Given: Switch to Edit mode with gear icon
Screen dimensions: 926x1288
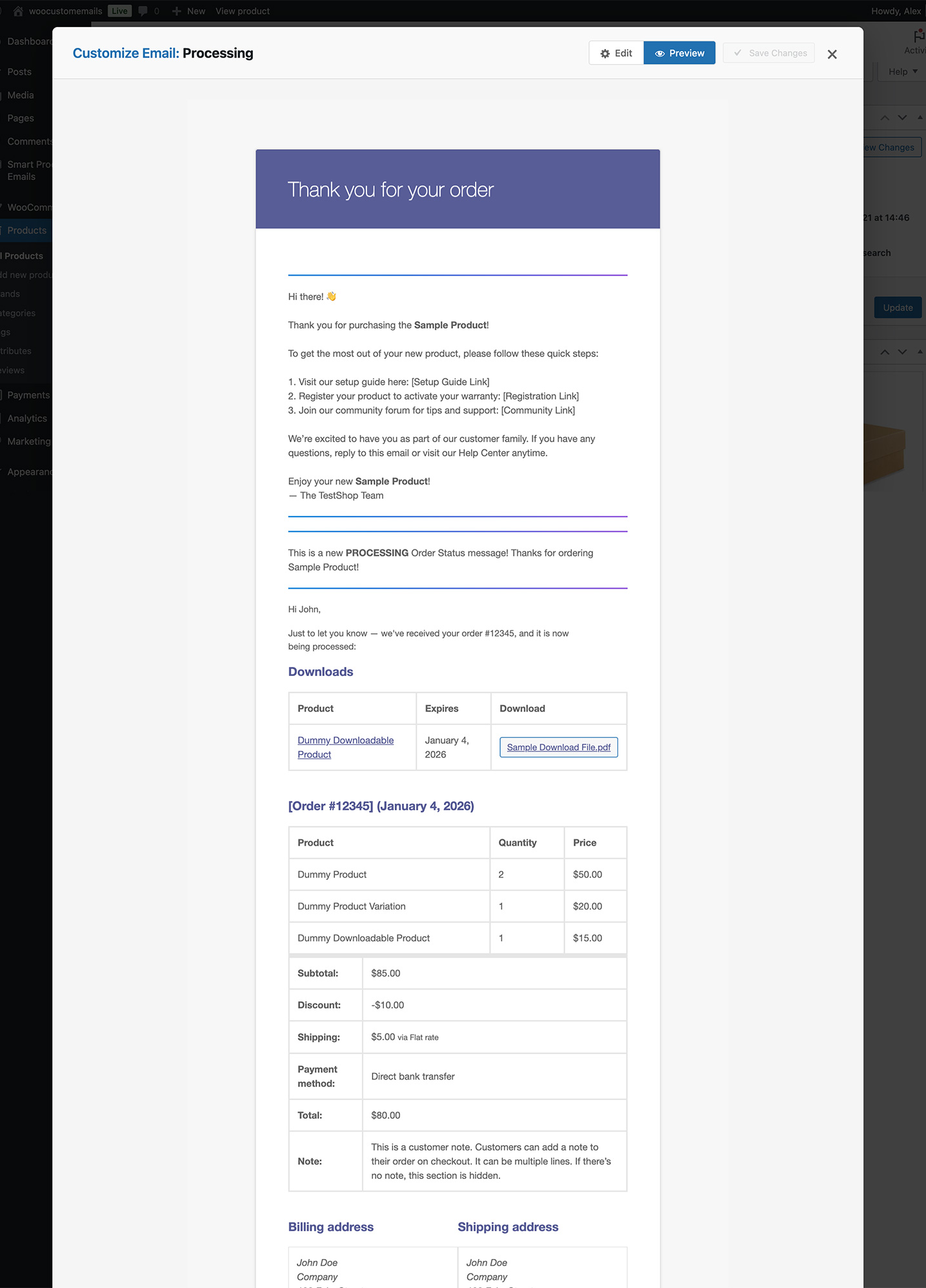Looking at the screenshot, I should [616, 53].
